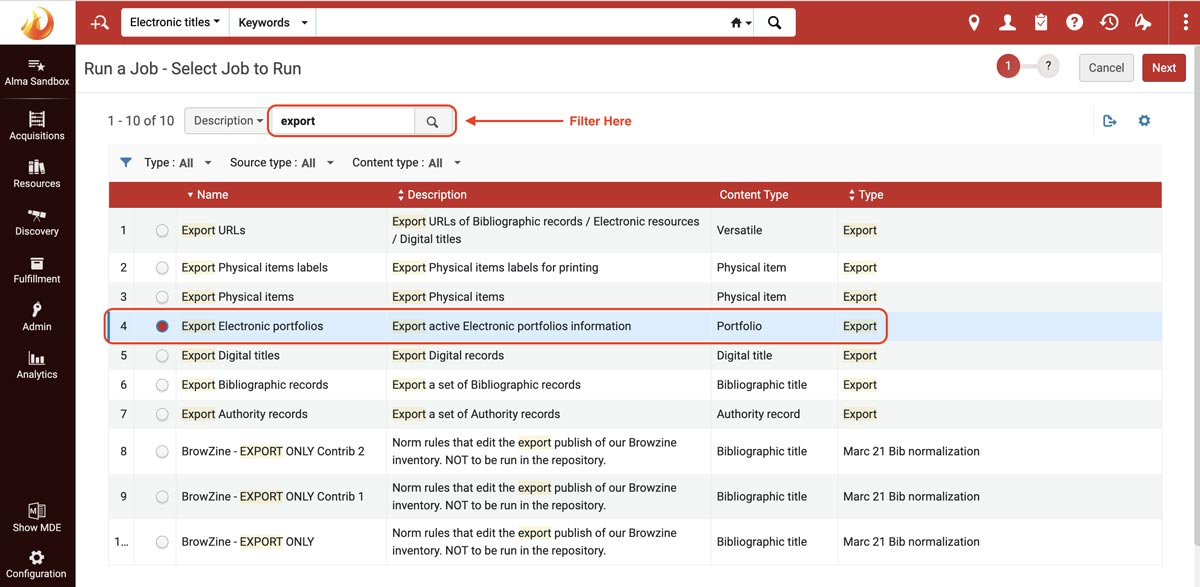Select Export Physical items labels radio button
Image resolution: width=1200 pixels, height=587 pixels.
(162, 268)
